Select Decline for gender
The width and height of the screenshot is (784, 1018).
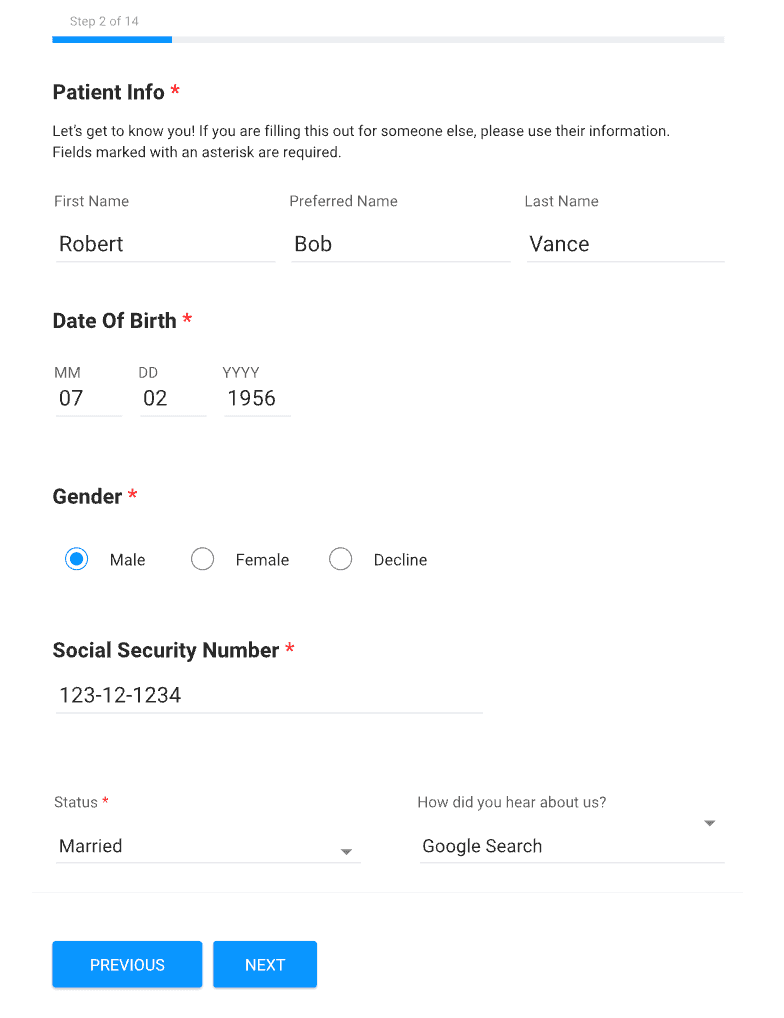341,559
